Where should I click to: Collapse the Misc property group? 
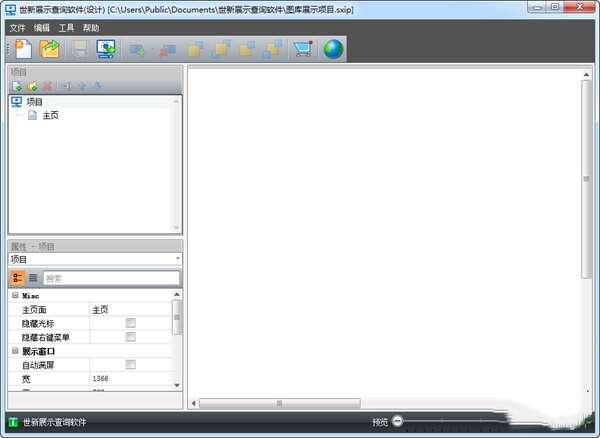point(15,296)
